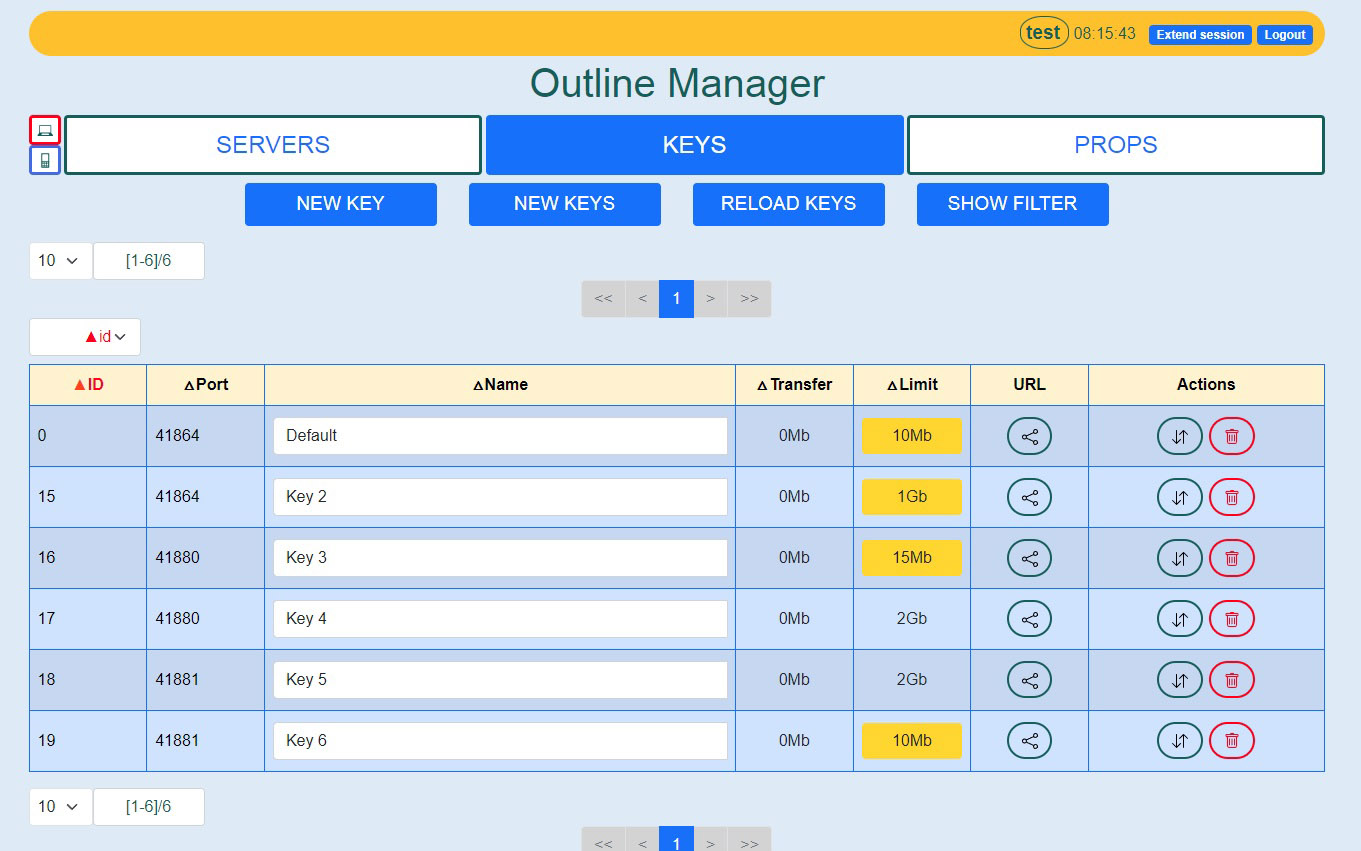Delete Key 6 with the red trash icon
Viewport: 1361px width, 851px height.
point(1232,740)
